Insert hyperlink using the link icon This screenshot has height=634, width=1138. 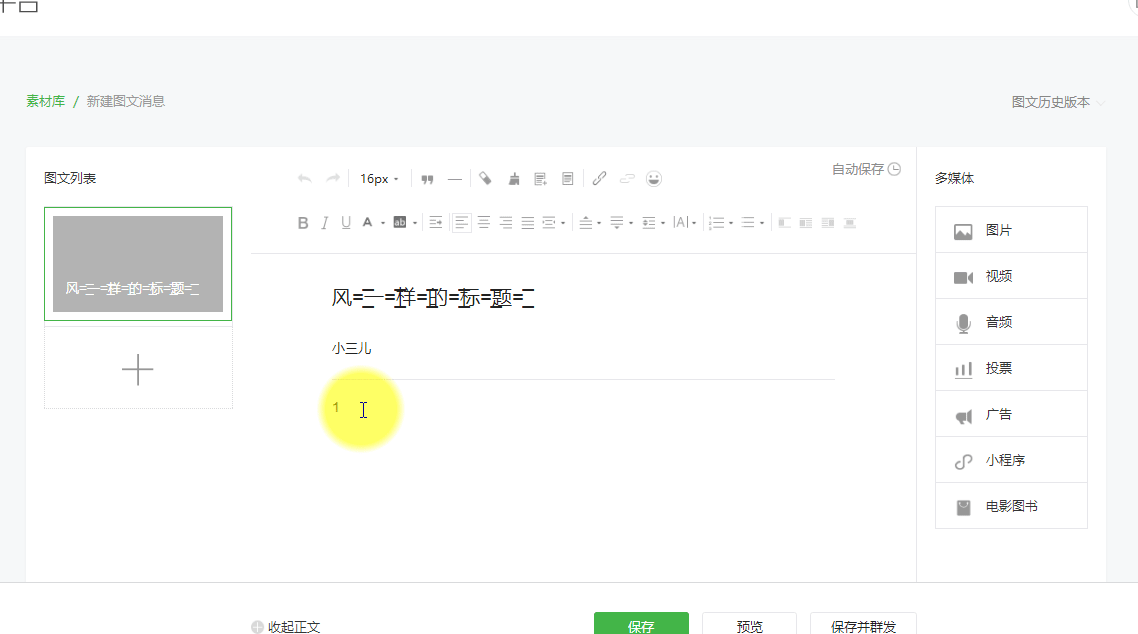[599, 178]
